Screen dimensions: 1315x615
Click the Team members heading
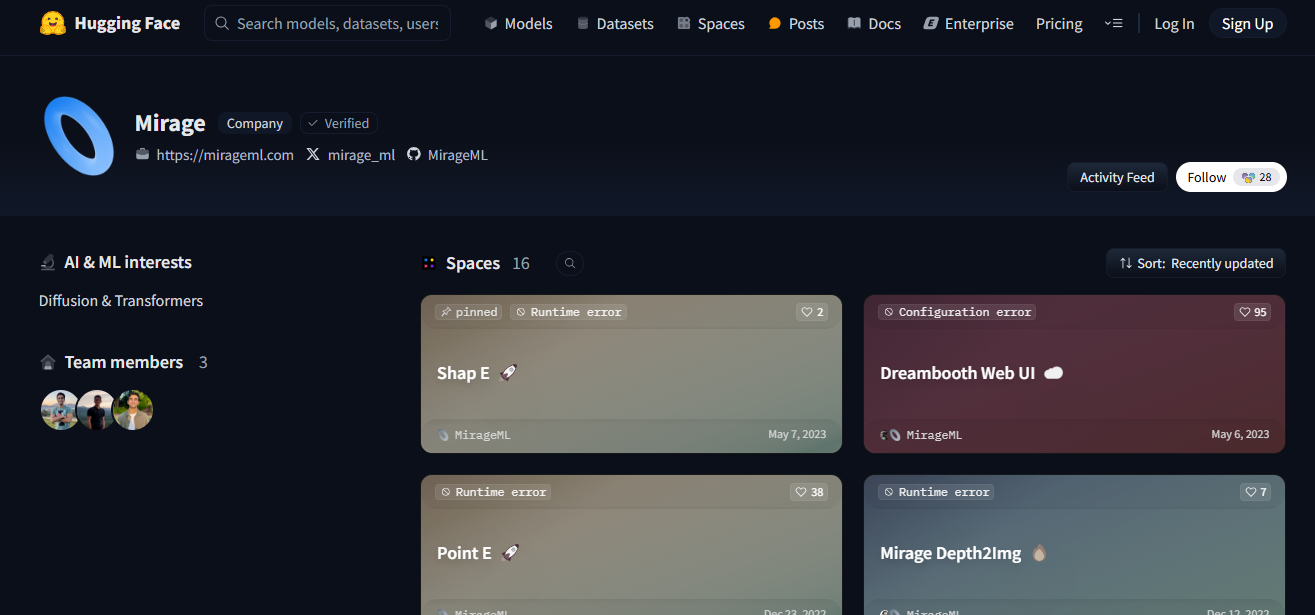point(124,362)
